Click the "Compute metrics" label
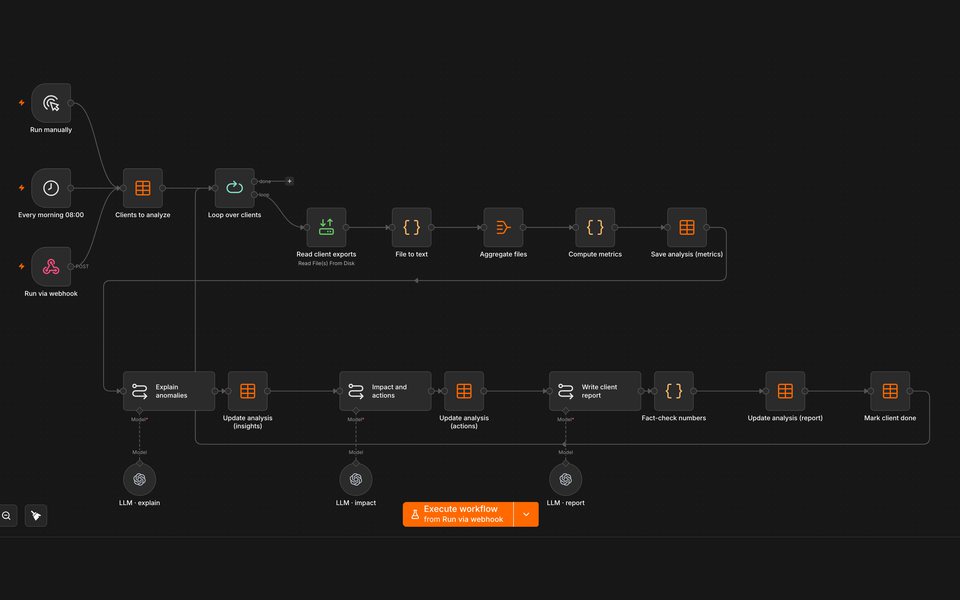960x600 pixels. coord(595,254)
